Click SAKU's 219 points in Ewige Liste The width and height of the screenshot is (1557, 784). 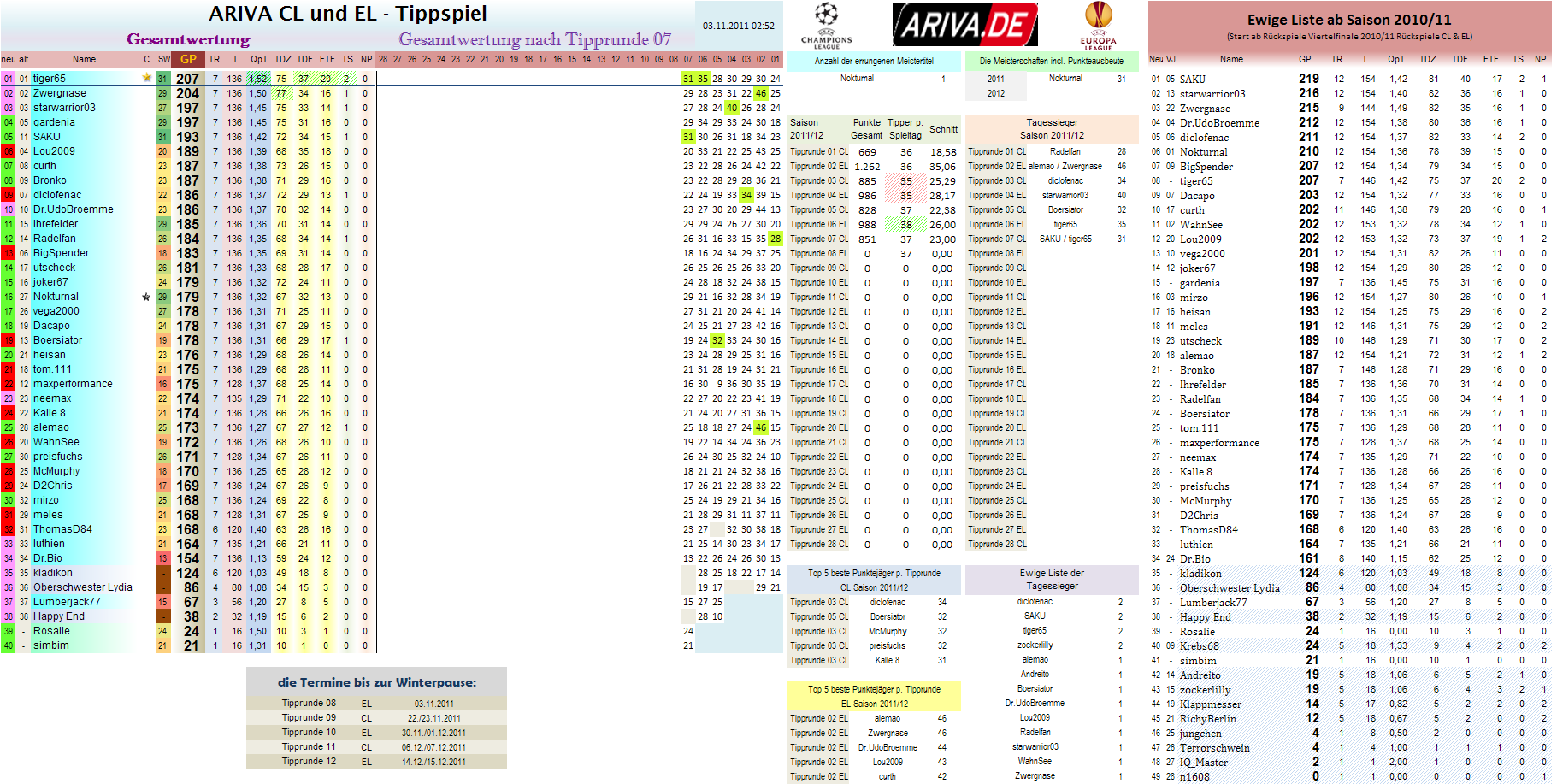click(x=1309, y=79)
